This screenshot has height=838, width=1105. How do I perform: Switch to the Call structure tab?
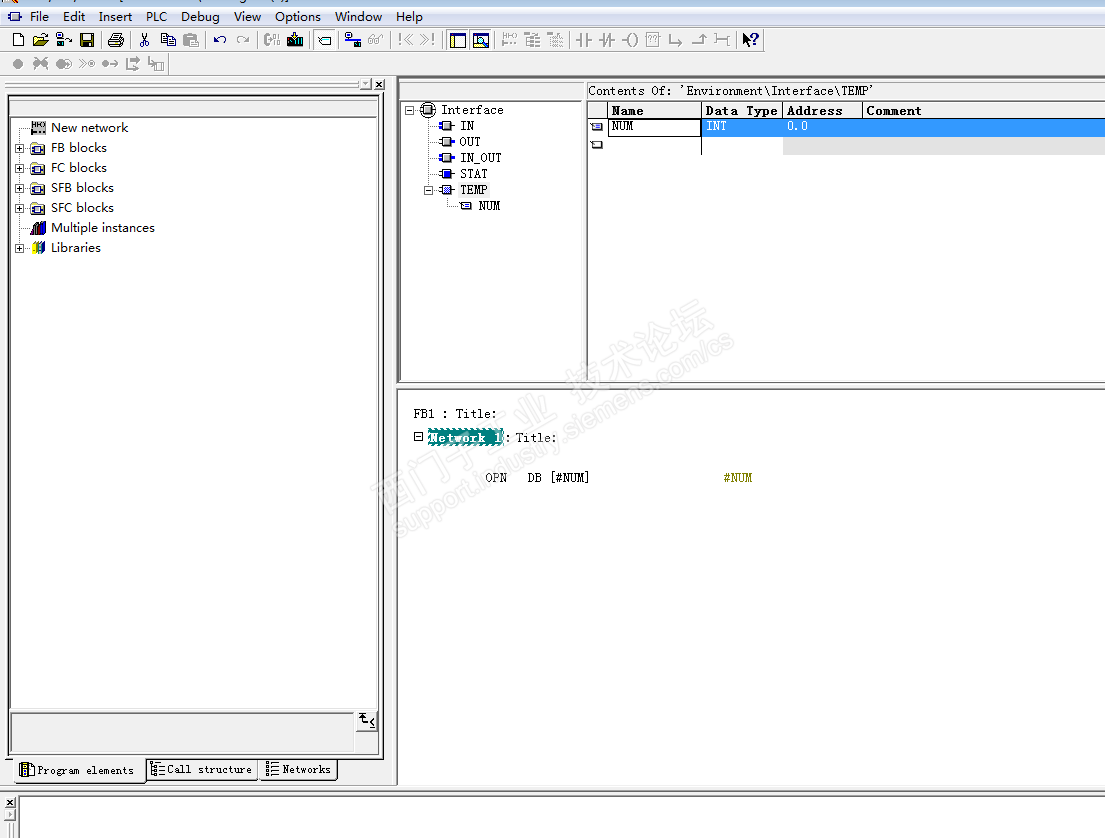tap(203, 769)
